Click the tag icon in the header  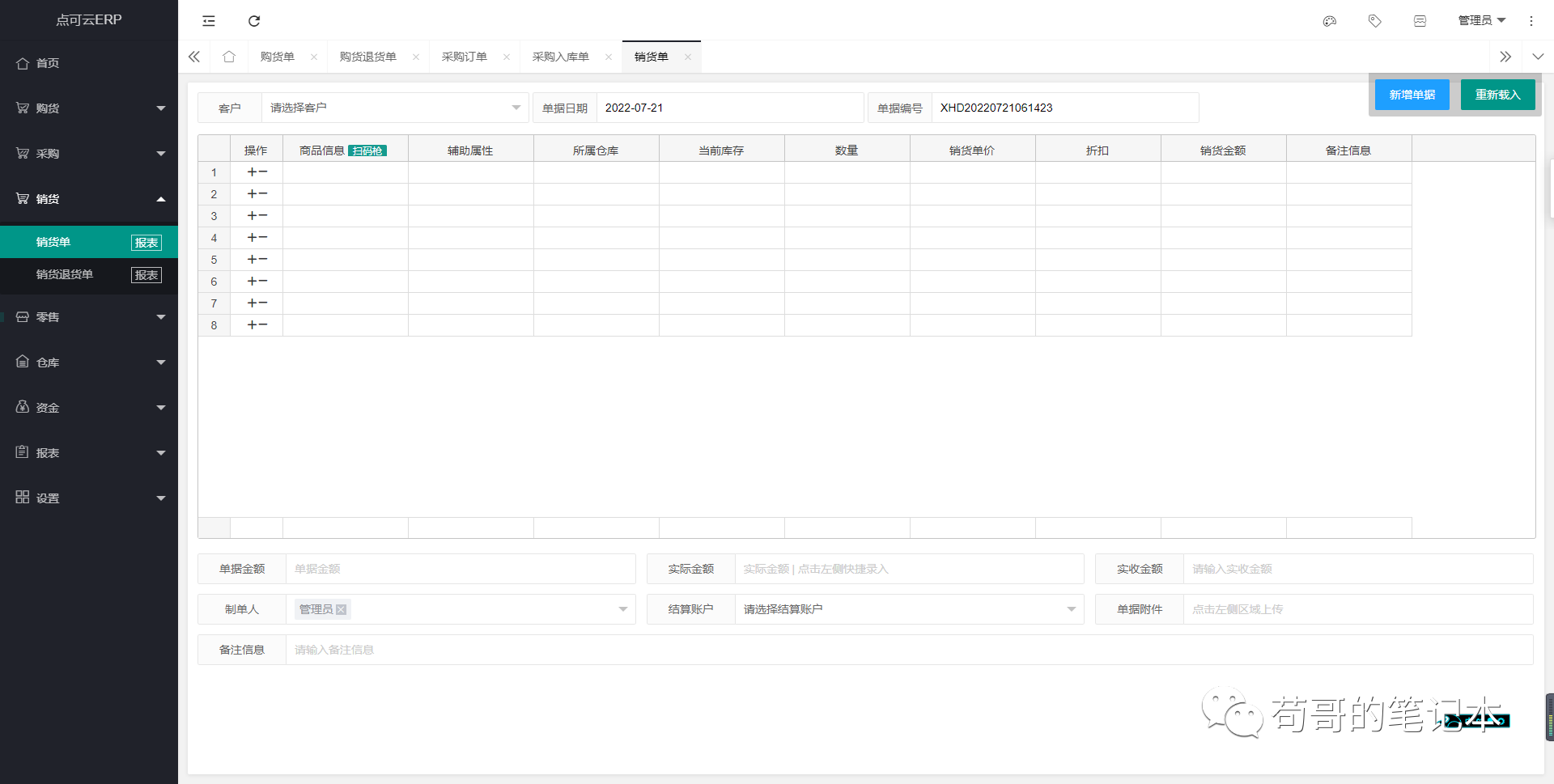[1374, 21]
